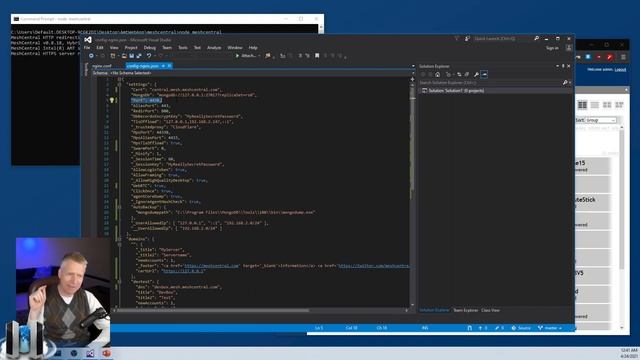Click the red extension icon in browser toolbar

[609, 57]
